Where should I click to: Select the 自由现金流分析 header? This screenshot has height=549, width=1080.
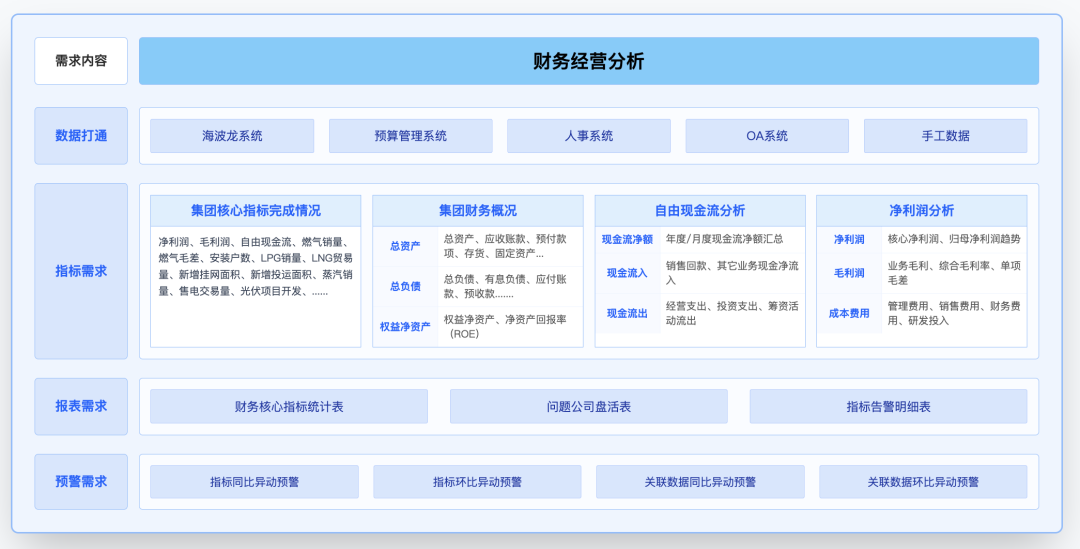pos(699,211)
